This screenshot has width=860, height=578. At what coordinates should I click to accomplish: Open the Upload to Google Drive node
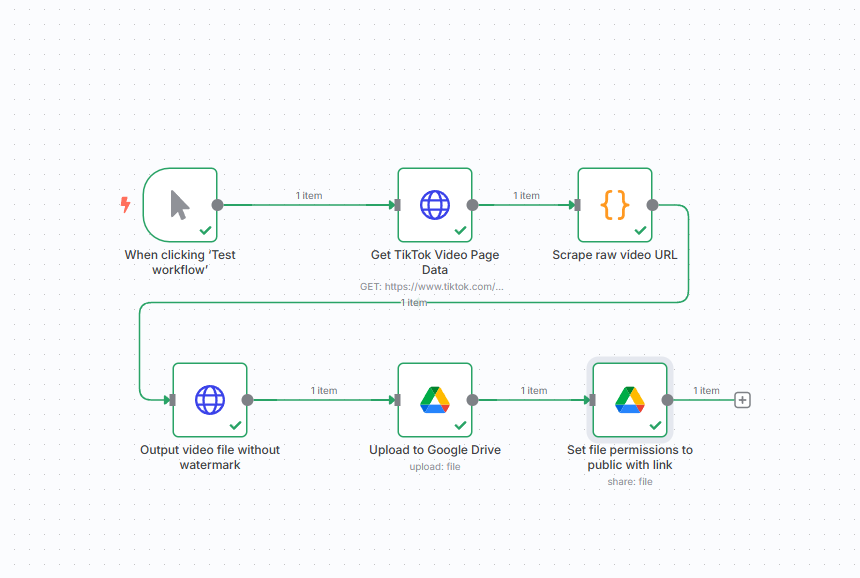[435, 400]
